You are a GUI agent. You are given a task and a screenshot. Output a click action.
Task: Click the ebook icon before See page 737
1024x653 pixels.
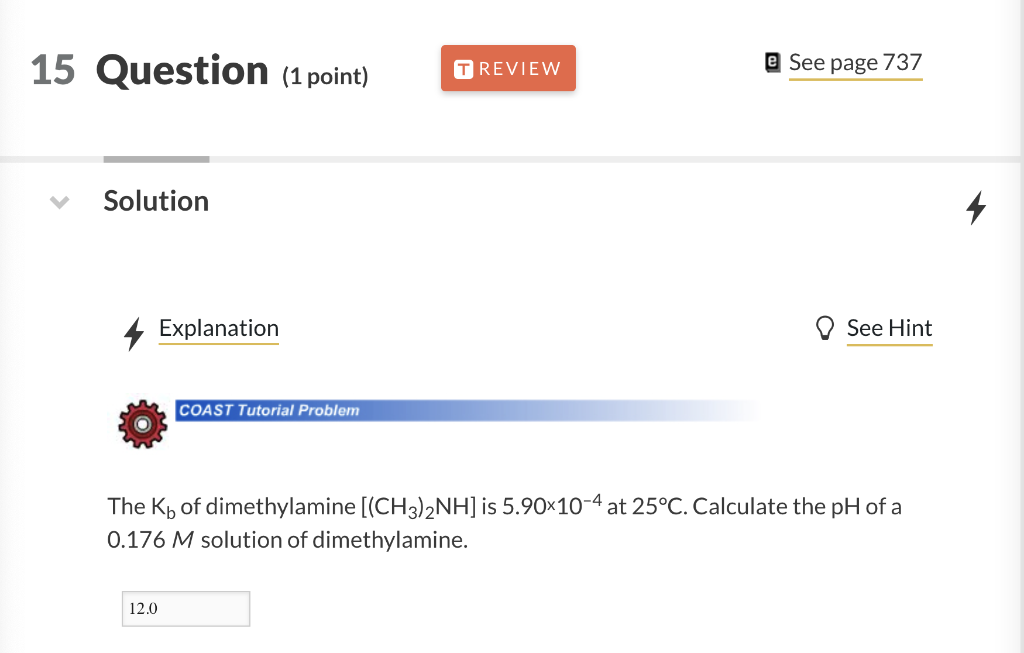coord(771,62)
